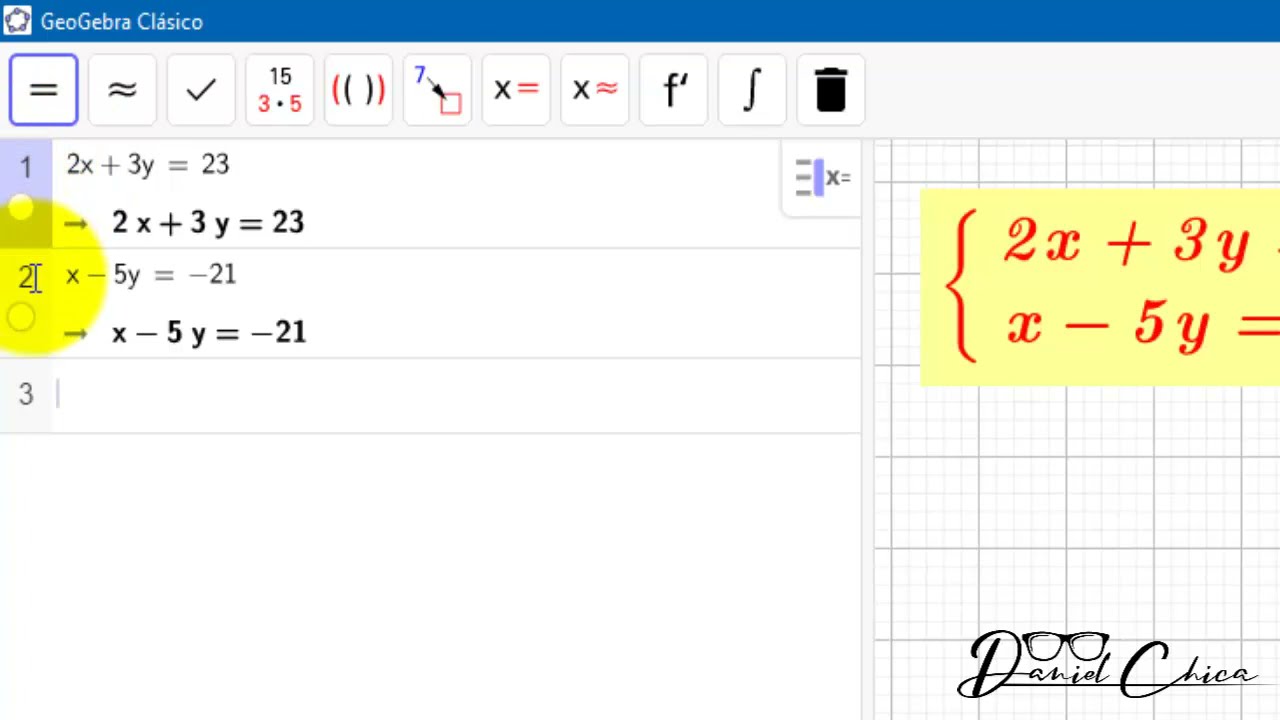The width and height of the screenshot is (1280, 720).
Task: Select the Numeric approximation (≈) tool
Action: point(122,90)
